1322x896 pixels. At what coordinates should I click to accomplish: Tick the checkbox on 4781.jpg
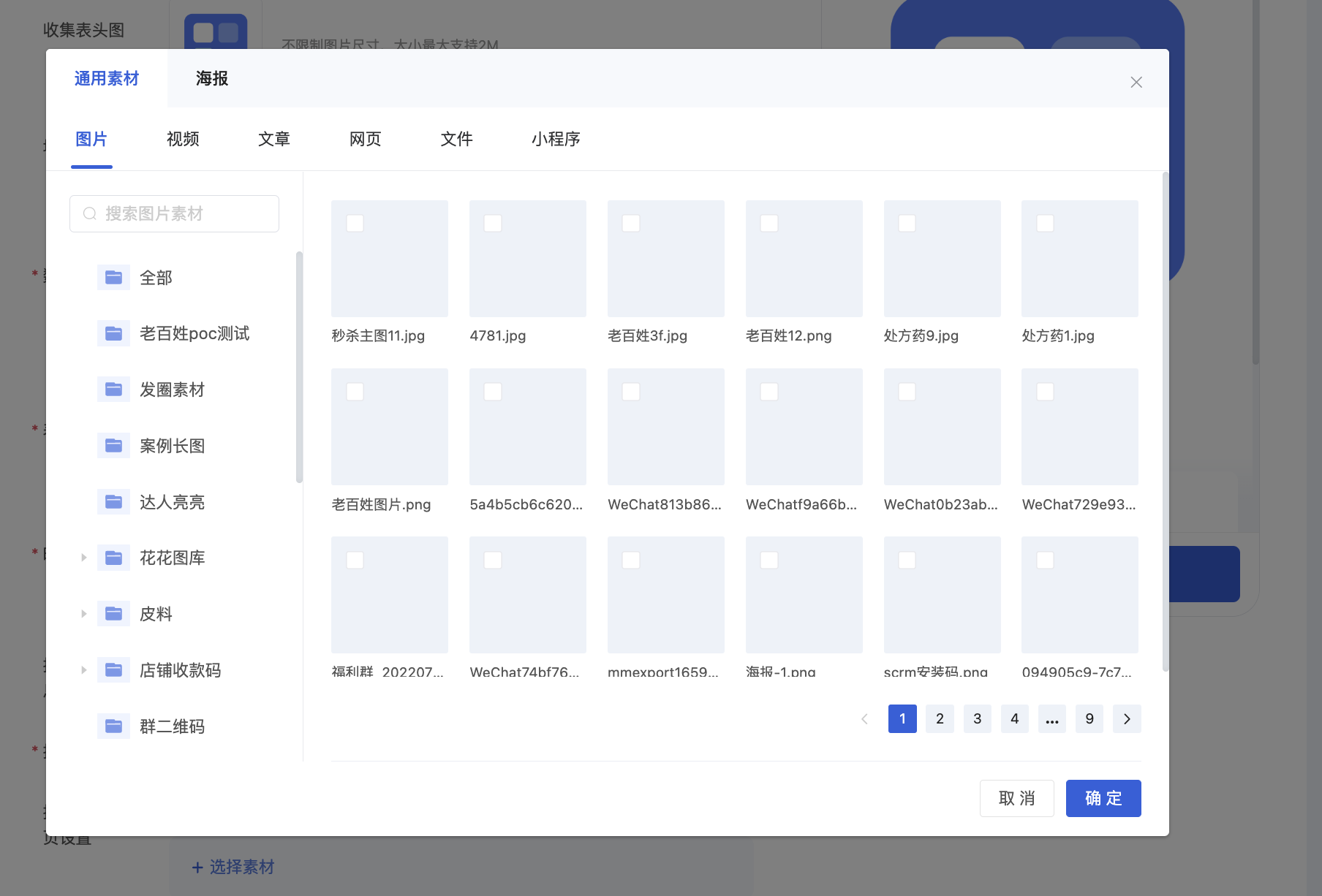tap(493, 224)
